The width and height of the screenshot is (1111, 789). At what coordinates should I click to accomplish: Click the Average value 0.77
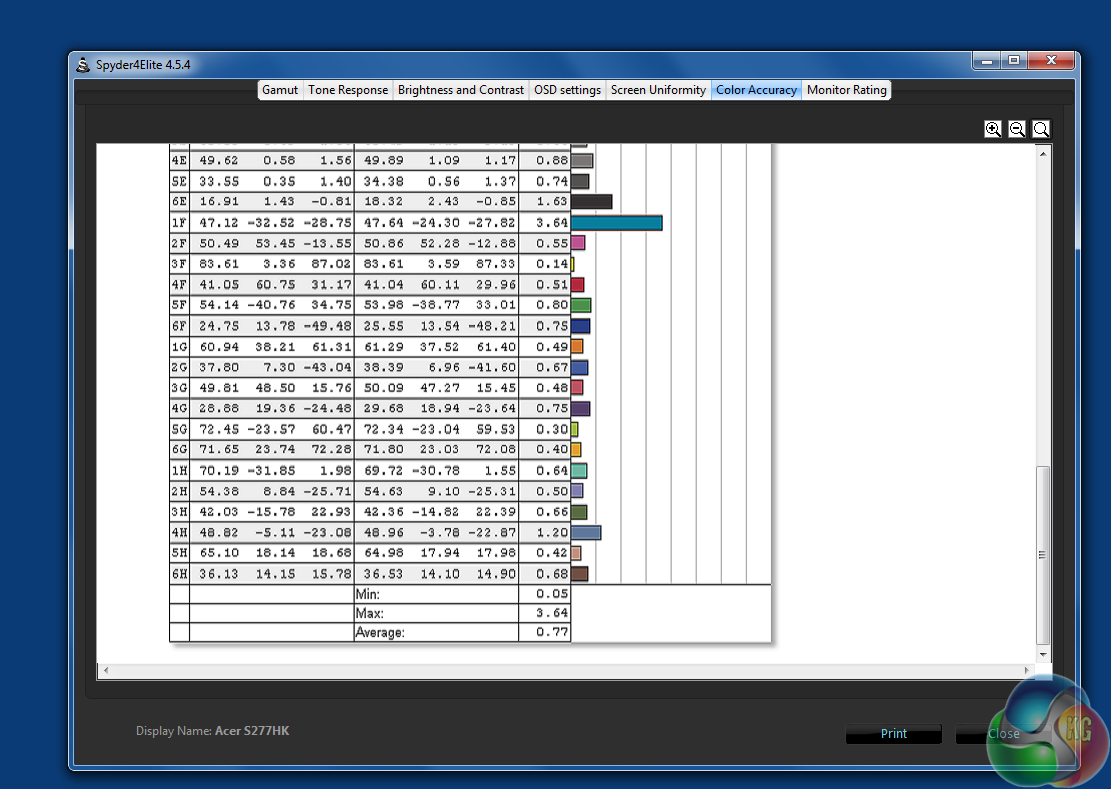(x=552, y=632)
